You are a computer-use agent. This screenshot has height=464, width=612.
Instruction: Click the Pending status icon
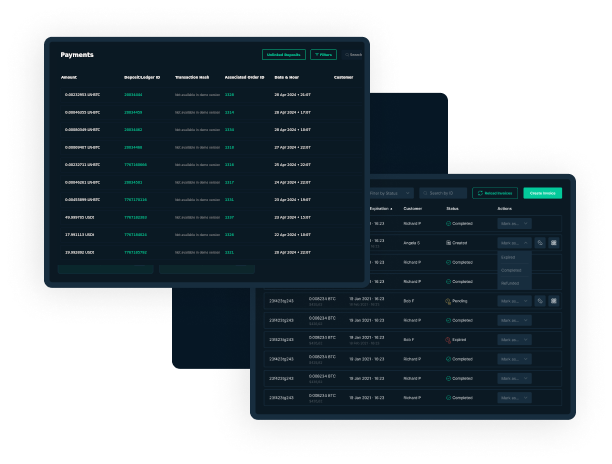448,301
